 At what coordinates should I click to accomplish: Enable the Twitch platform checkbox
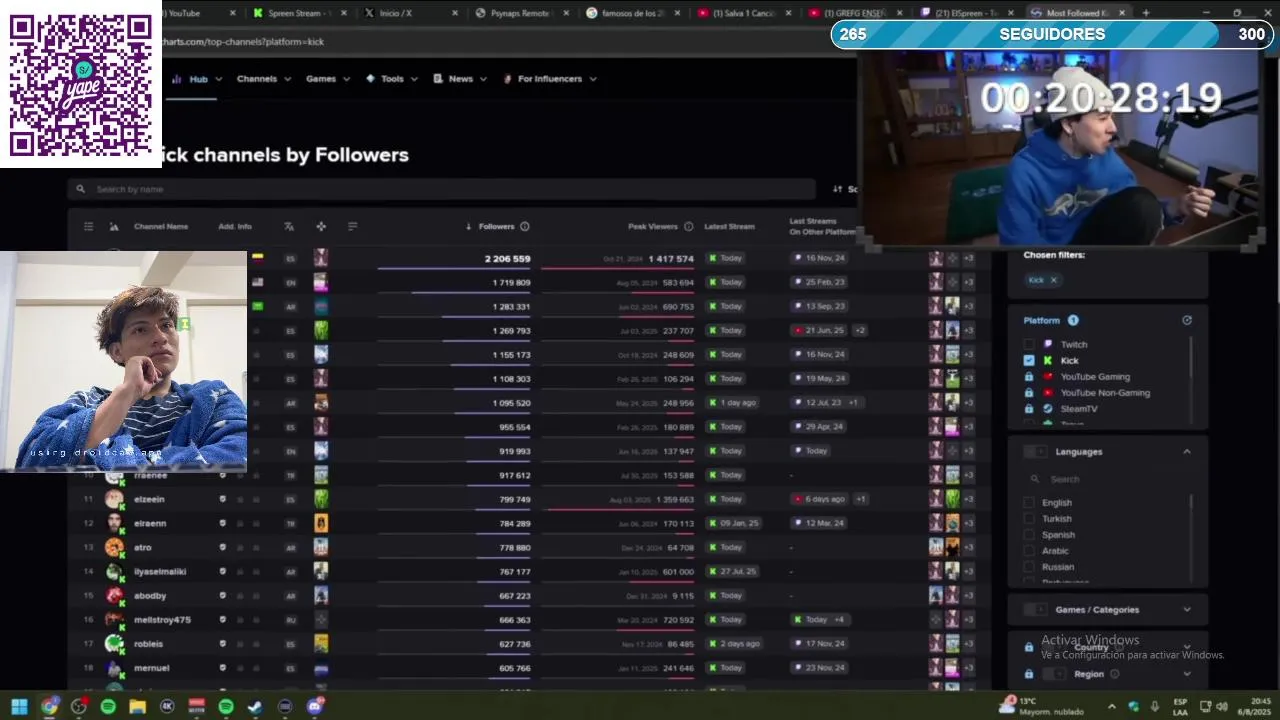pos(1029,344)
